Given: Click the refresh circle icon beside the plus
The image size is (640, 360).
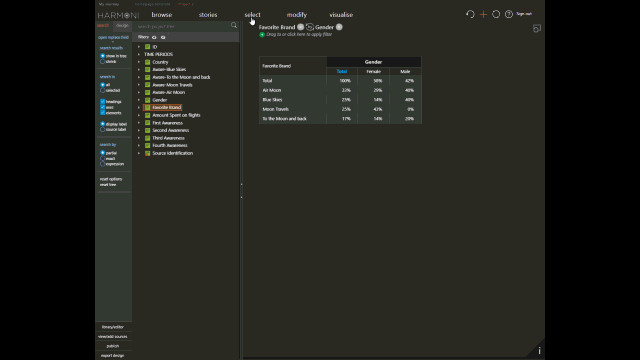Looking at the screenshot, I should (496, 14).
